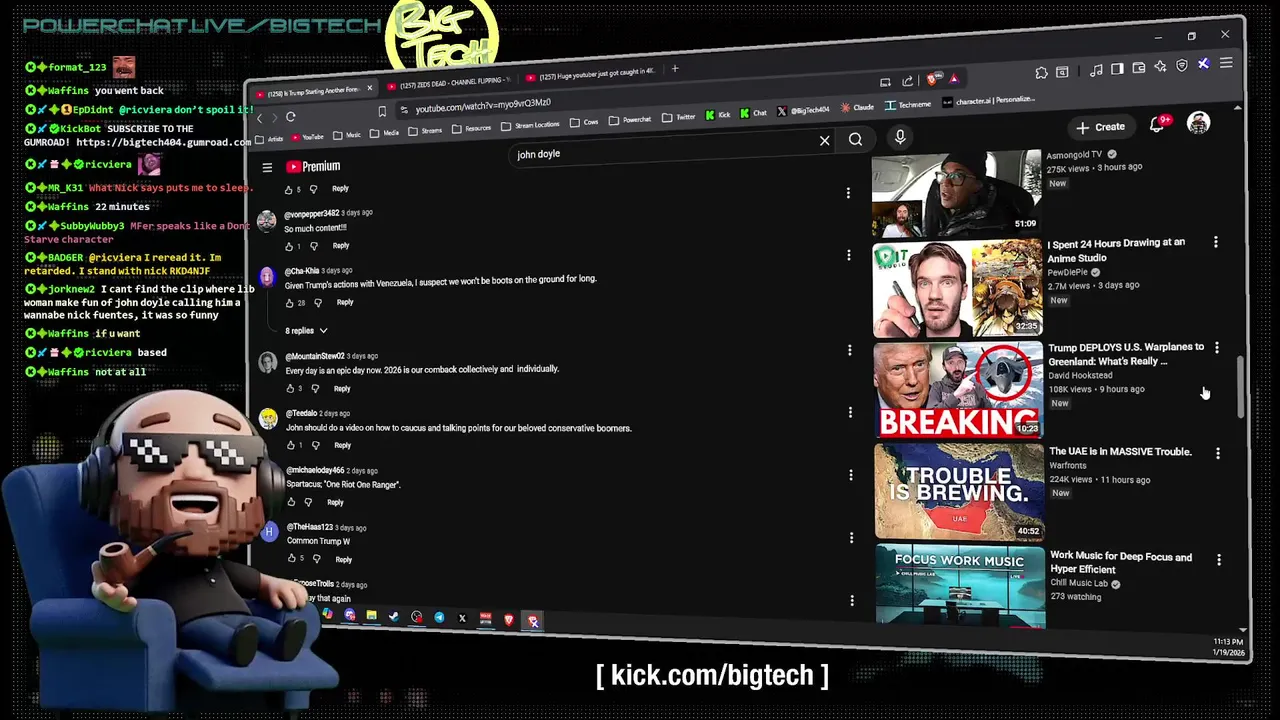
Task: Open the @TheHaas123 commenter profile
Action: 310,527
